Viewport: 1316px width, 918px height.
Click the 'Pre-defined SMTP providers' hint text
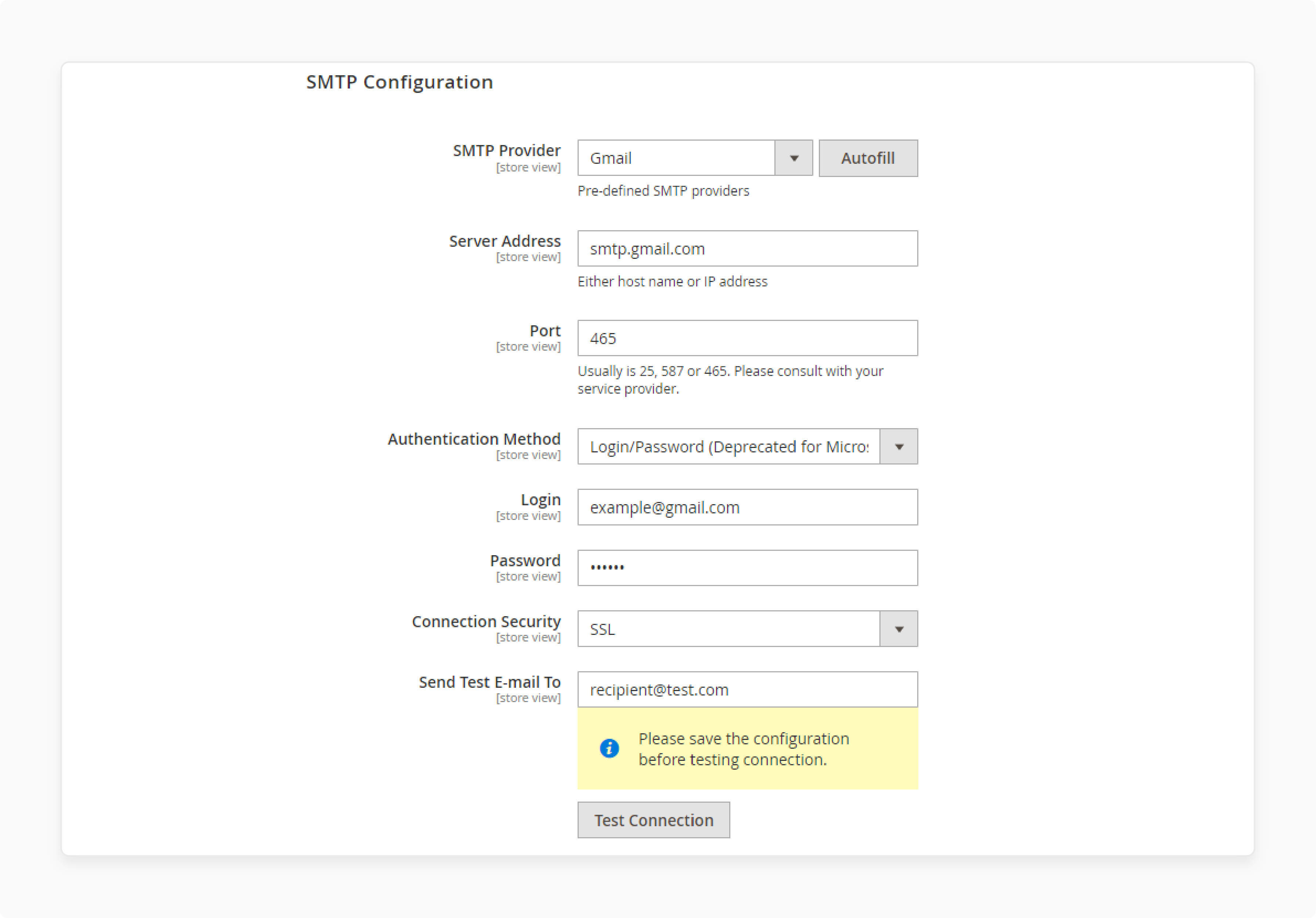(x=663, y=191)
